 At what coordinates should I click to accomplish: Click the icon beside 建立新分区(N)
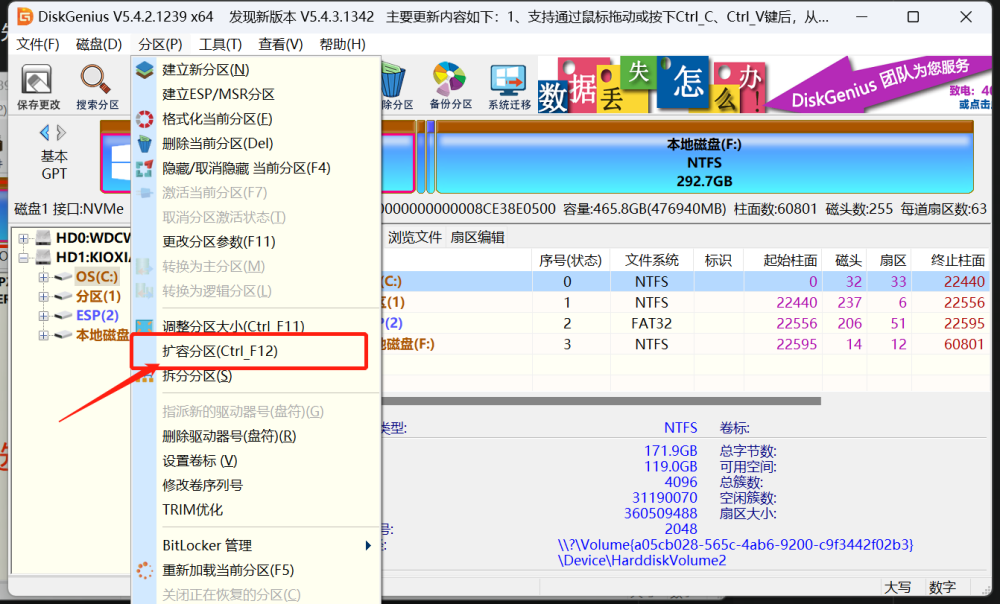[145, 70]
